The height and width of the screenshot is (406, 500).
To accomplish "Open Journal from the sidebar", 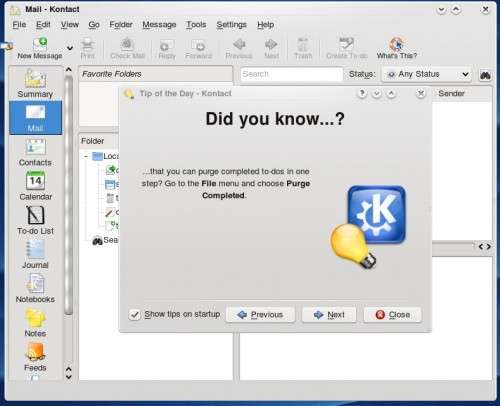I will pos(35,254).
